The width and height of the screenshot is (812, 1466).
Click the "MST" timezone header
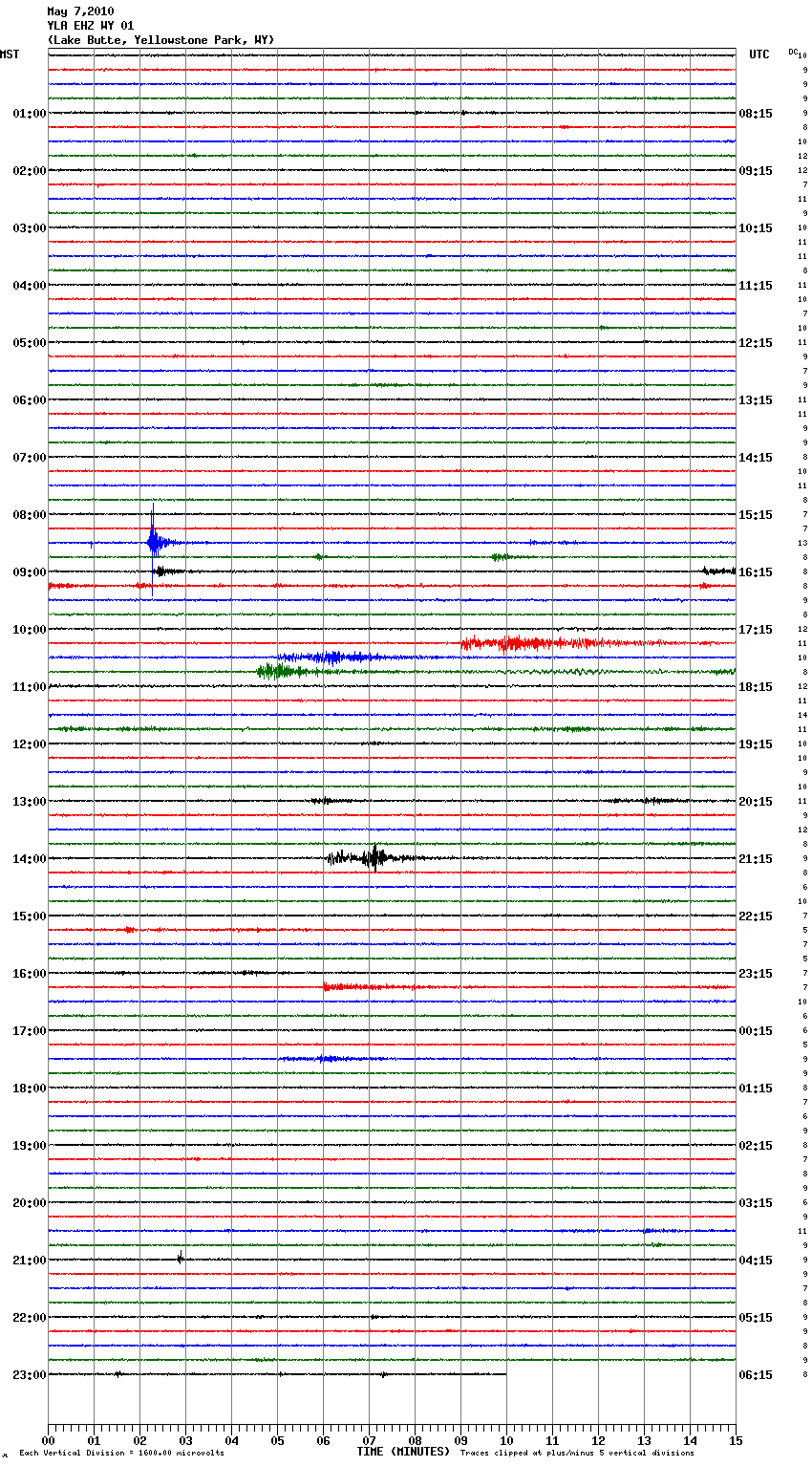pyautogui.click(x=10, y=54)
